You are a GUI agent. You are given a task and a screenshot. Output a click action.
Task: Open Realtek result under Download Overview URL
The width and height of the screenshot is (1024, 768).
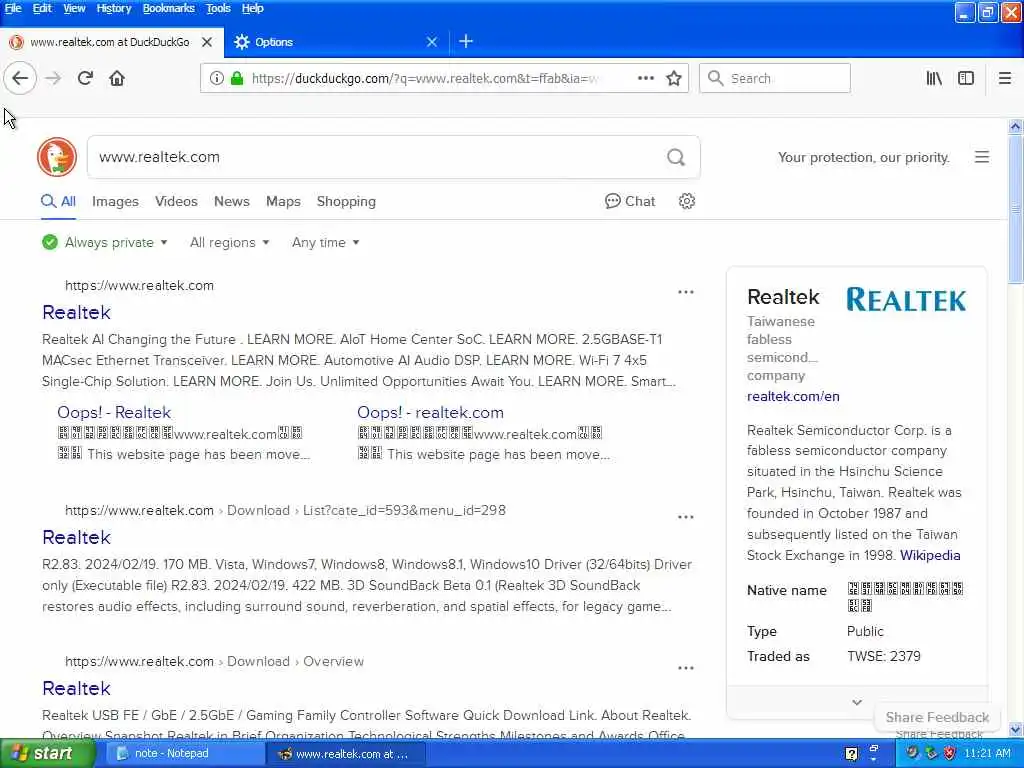[76, 688]
